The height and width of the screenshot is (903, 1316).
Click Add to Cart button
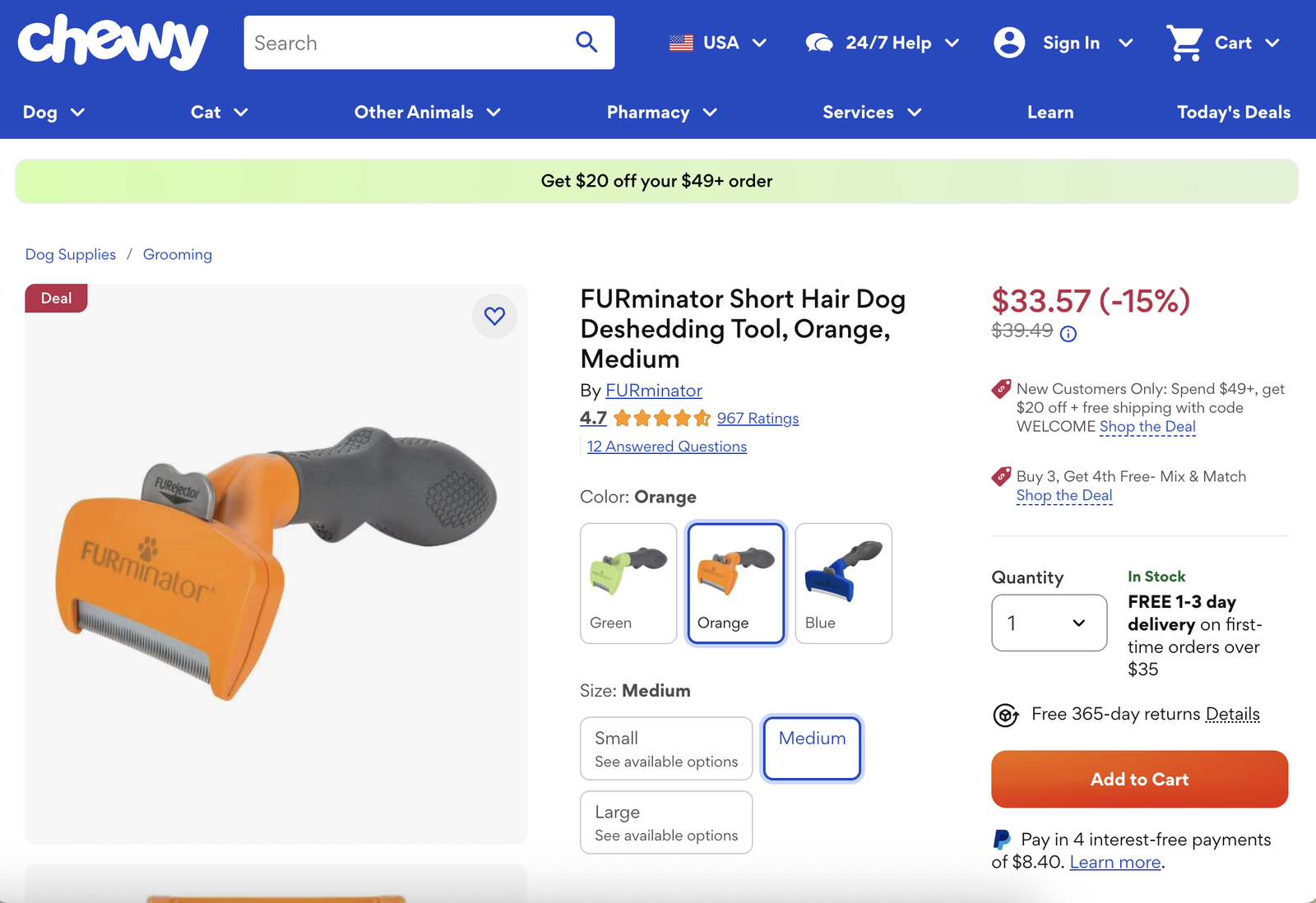click(x=1139, y=779)
